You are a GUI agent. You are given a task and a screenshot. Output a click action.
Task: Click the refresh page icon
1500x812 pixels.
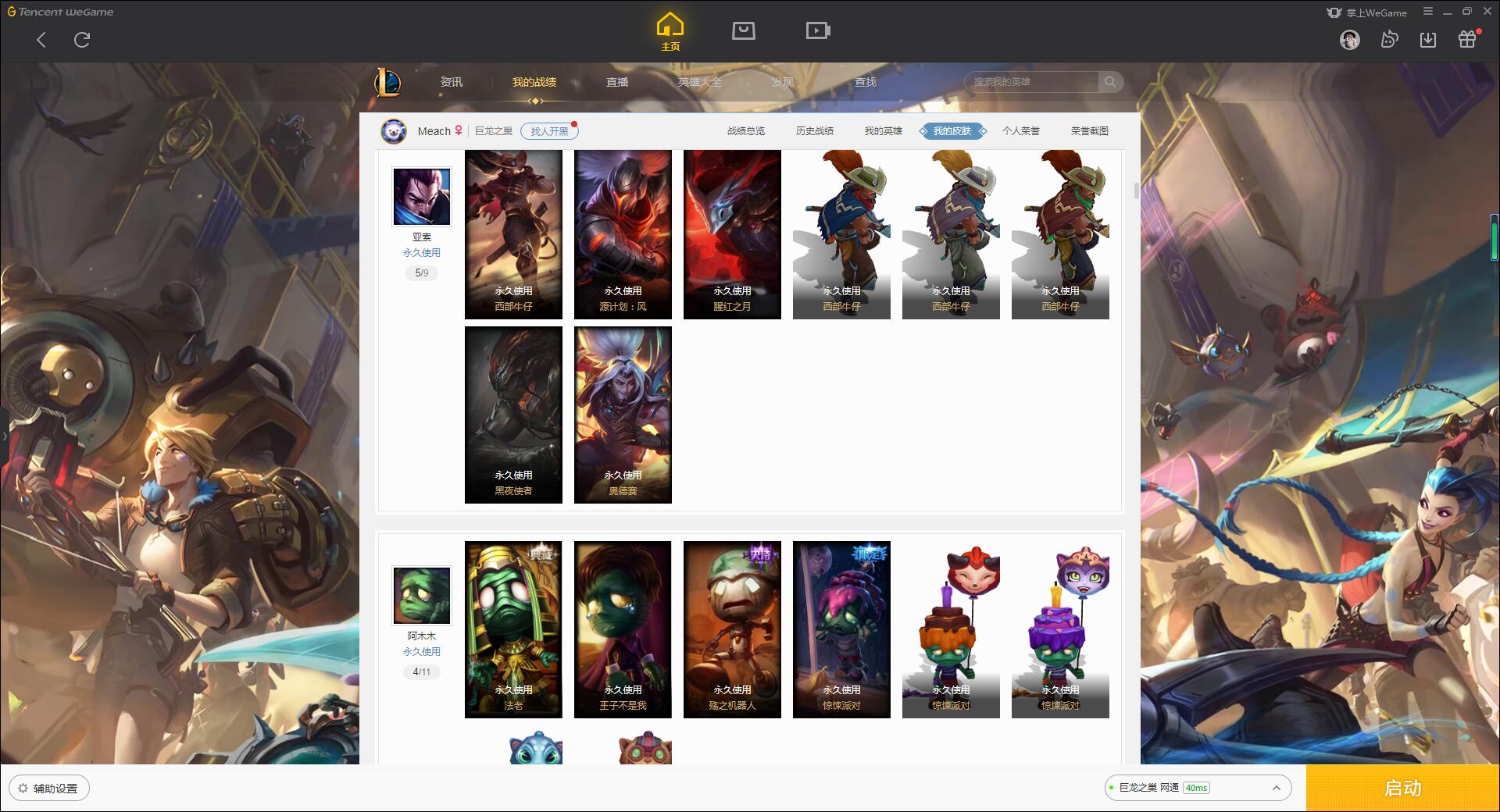coord(82,40)
